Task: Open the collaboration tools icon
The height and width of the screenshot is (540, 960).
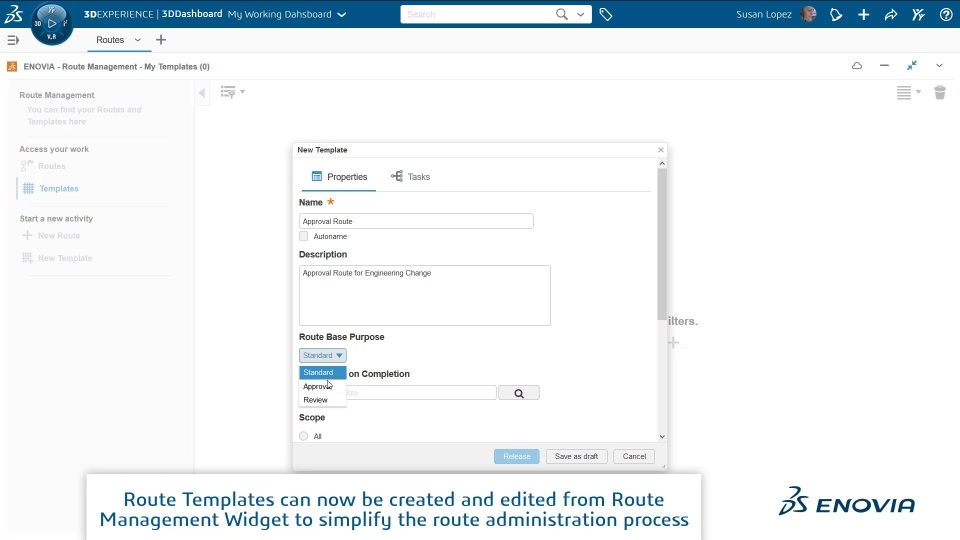Action: pos(918,14)
